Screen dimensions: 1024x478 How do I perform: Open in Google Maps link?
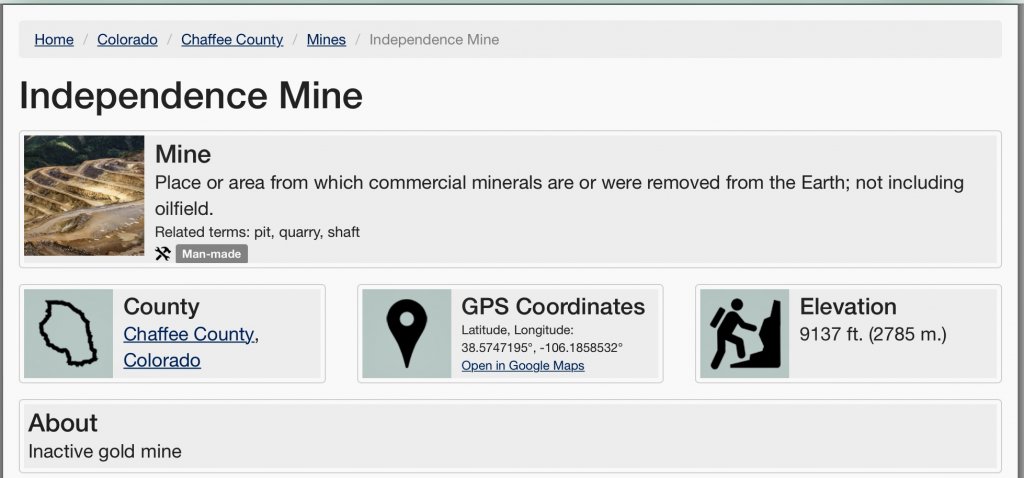pos(523,366)
